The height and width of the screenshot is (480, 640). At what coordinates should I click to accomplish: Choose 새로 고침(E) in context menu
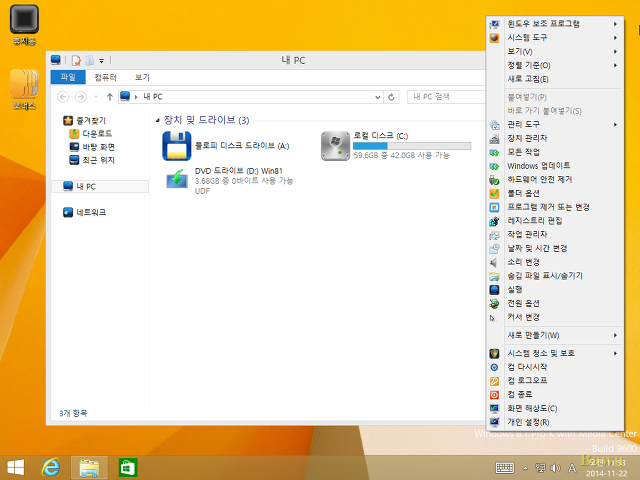pos(555,79)
